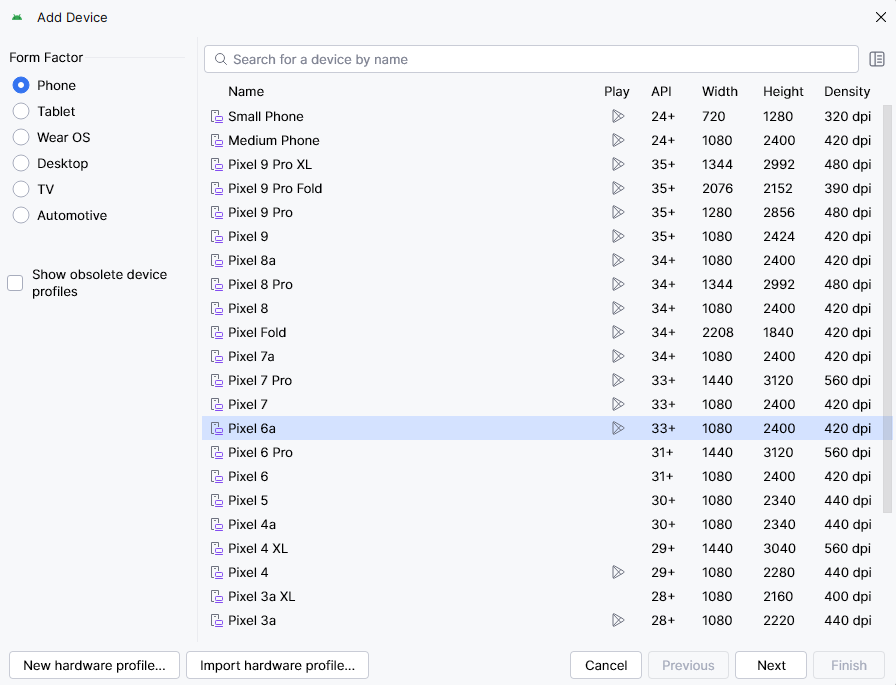
Task: Select the Automotive form factor option
Action: tap(21, 215)
